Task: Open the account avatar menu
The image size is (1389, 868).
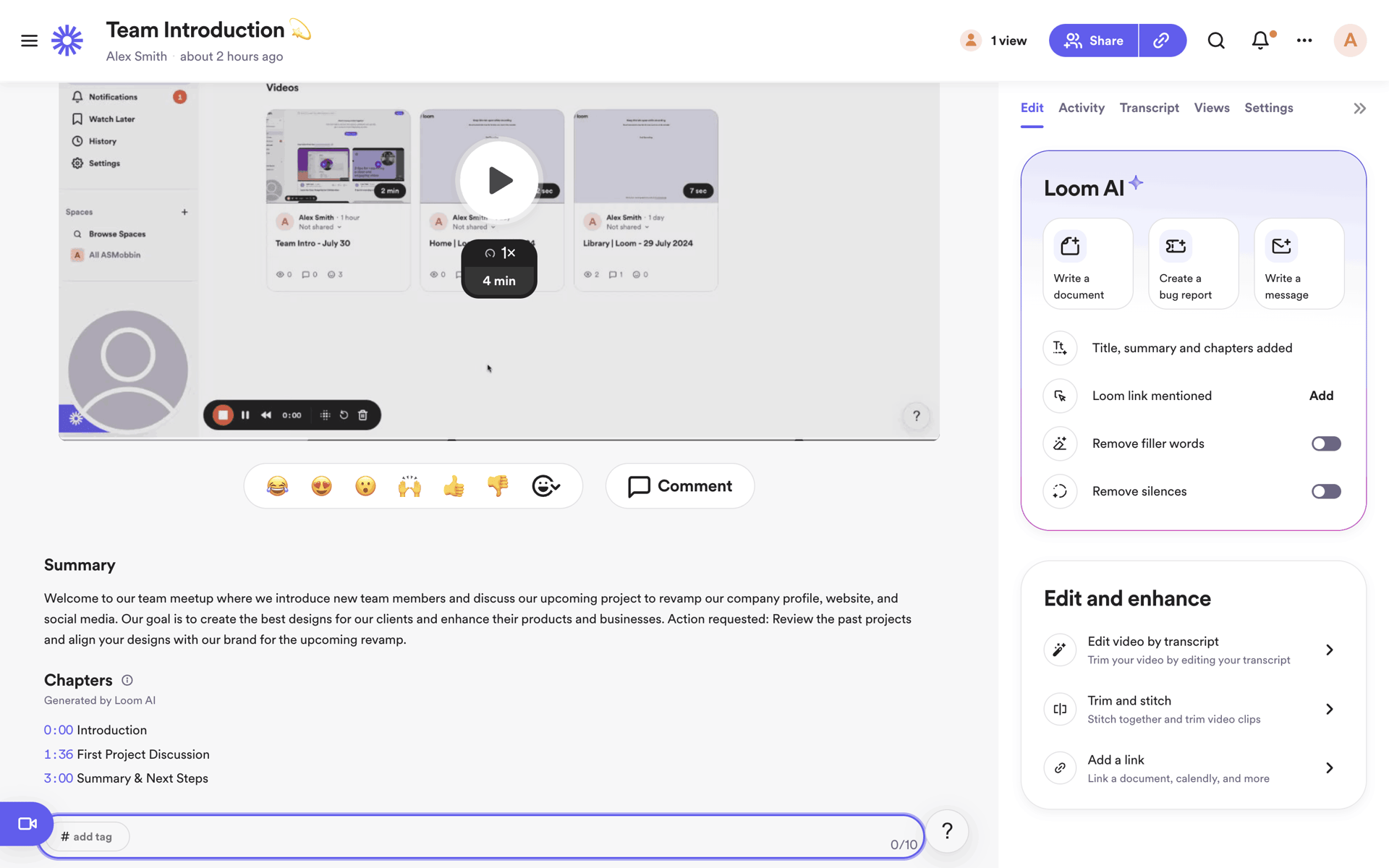Action: point(1350,41)
